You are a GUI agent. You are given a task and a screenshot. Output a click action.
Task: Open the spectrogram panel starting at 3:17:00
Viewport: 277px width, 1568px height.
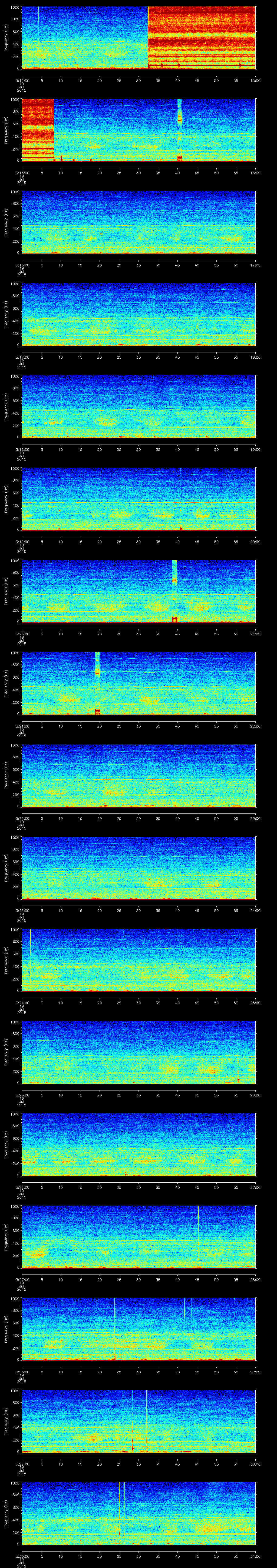(x=139, y=315)
